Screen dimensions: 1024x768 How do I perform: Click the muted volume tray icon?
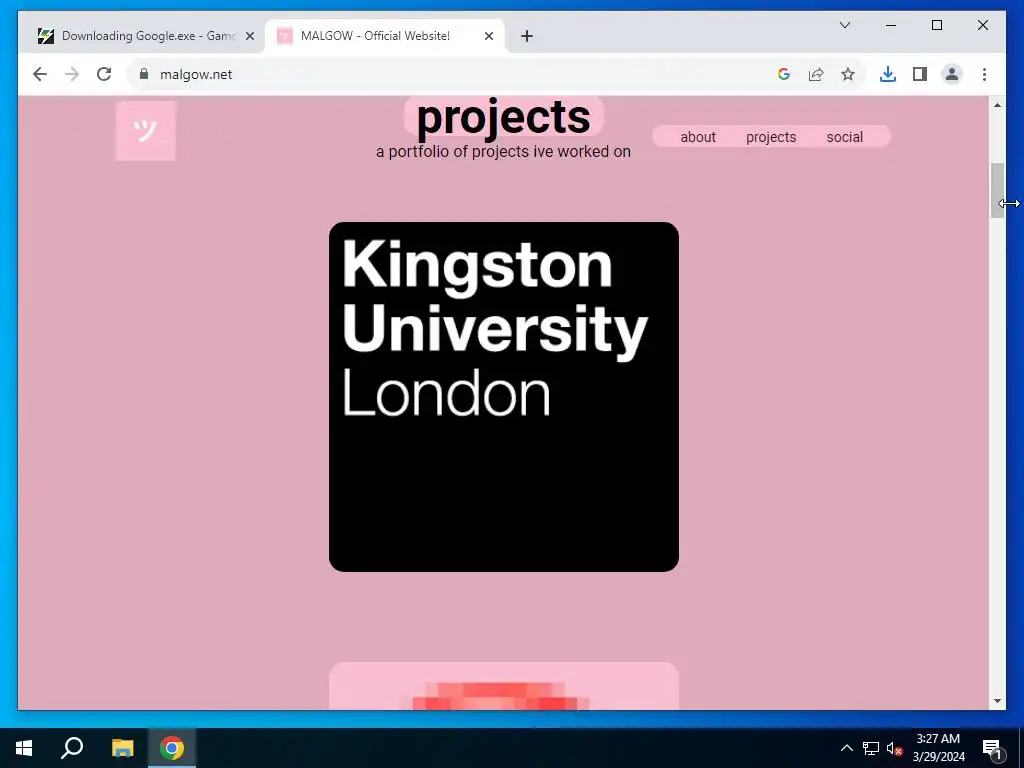[894, 748]
